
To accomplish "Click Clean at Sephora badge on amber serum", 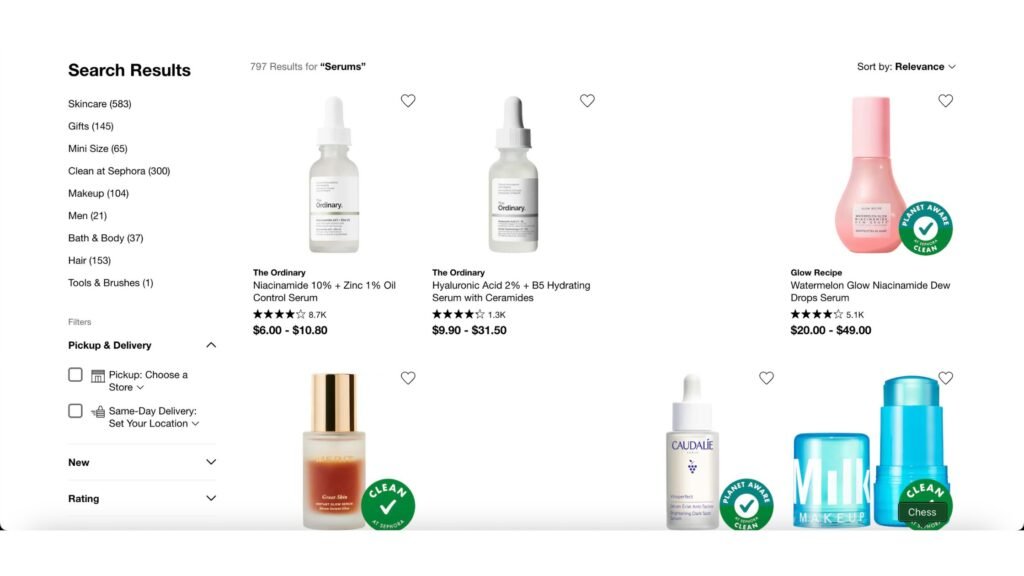I will (388, 505).
